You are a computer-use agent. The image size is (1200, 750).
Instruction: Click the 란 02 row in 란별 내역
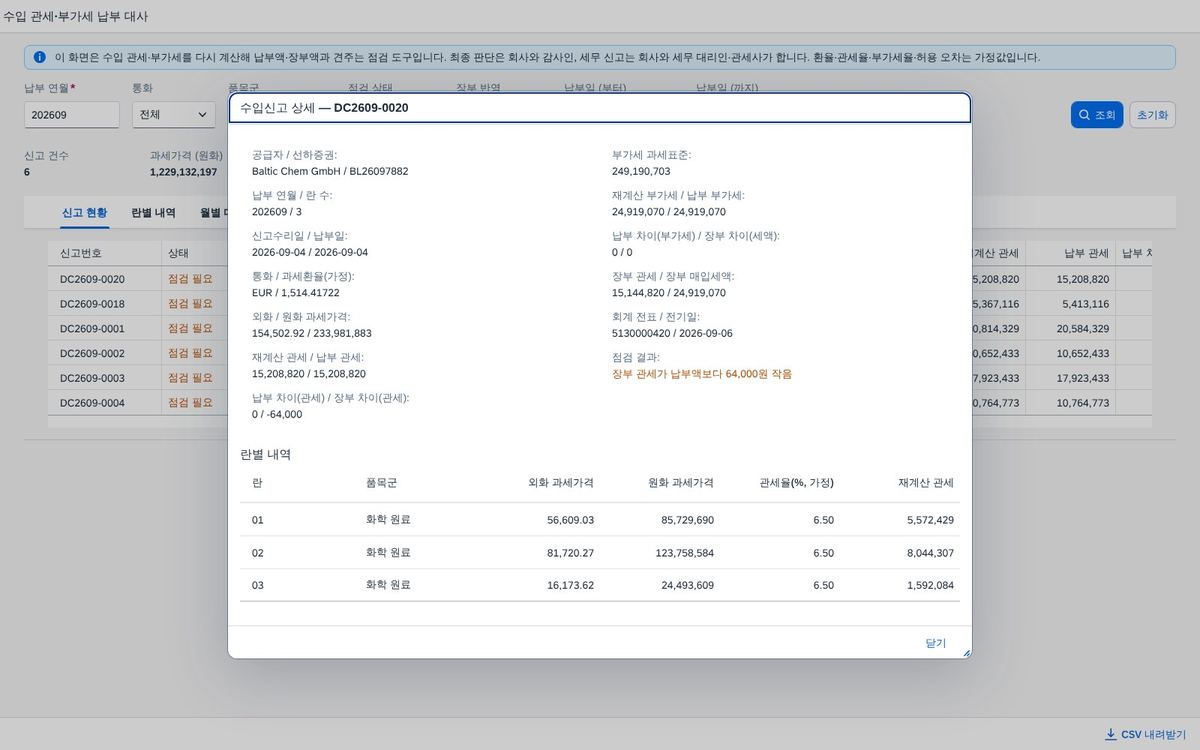click(600, 552)
